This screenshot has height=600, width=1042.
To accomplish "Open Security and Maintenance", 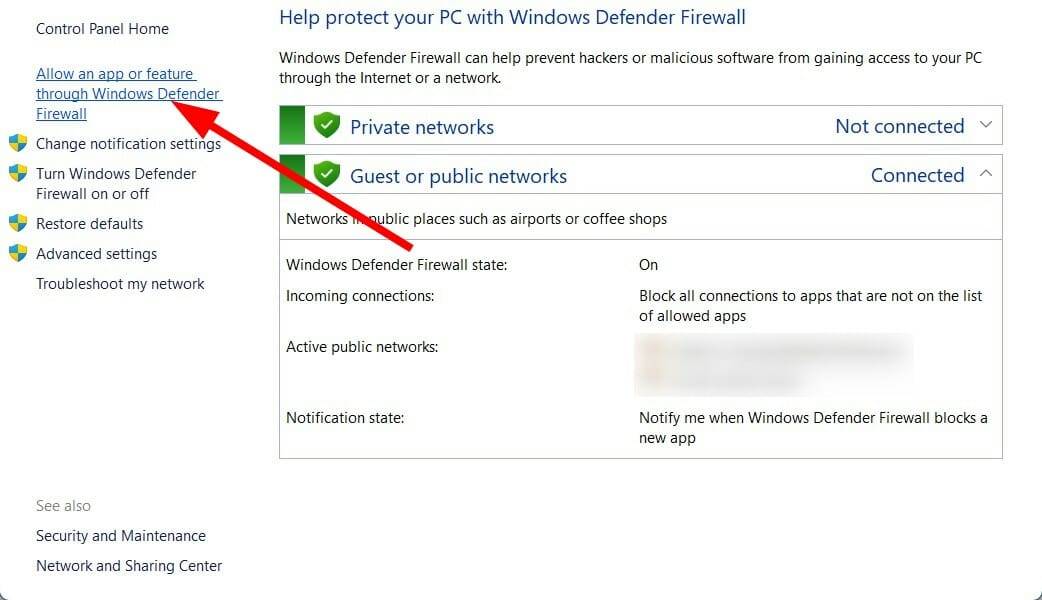I will pyautogui.click(x=120, y=536).
